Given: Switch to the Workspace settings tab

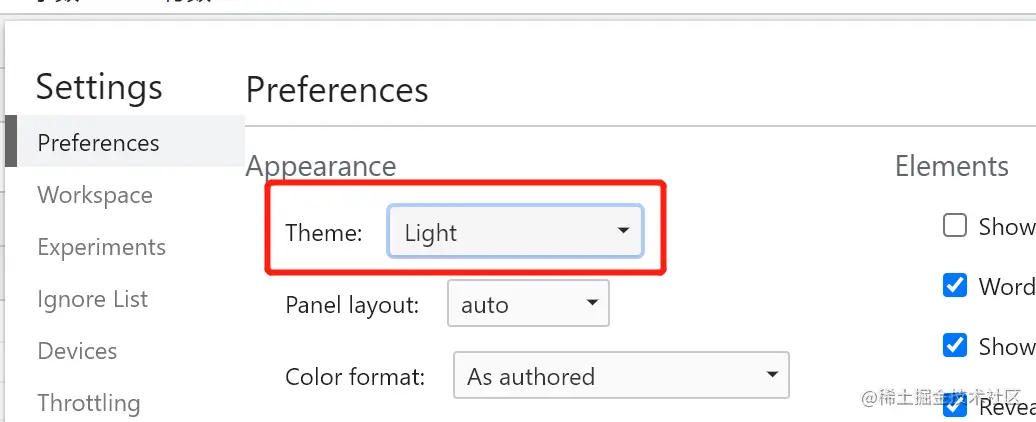Looking at the screenshot, I should (x=95, y=195).
